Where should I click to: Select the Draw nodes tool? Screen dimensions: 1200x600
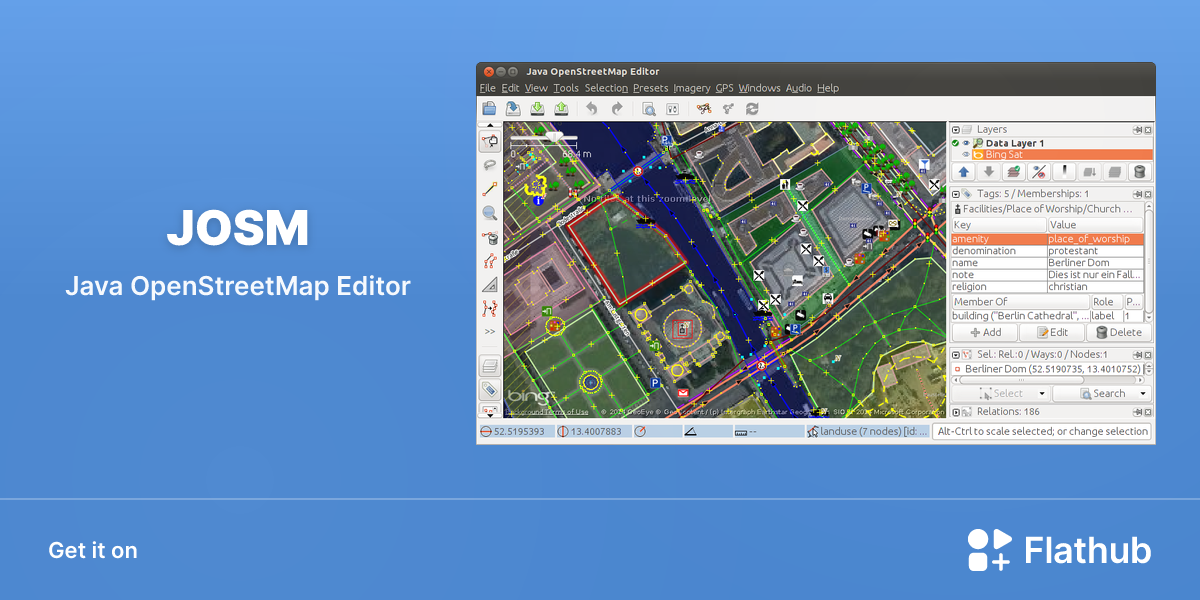pos(490,188)
